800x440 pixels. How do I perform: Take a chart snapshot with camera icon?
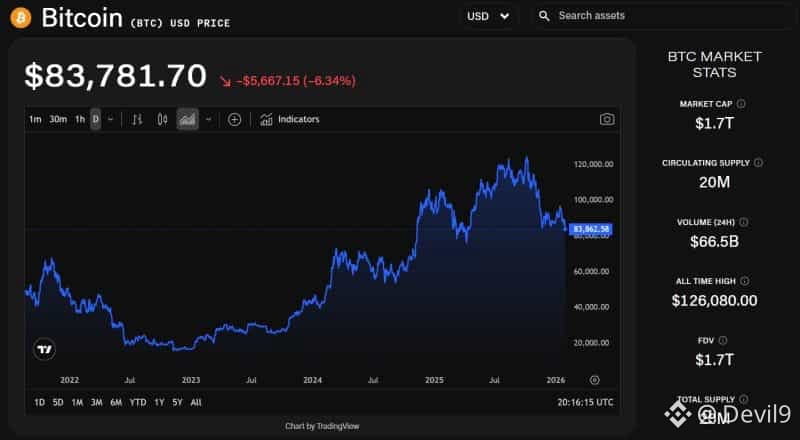(x=606, y=119)
